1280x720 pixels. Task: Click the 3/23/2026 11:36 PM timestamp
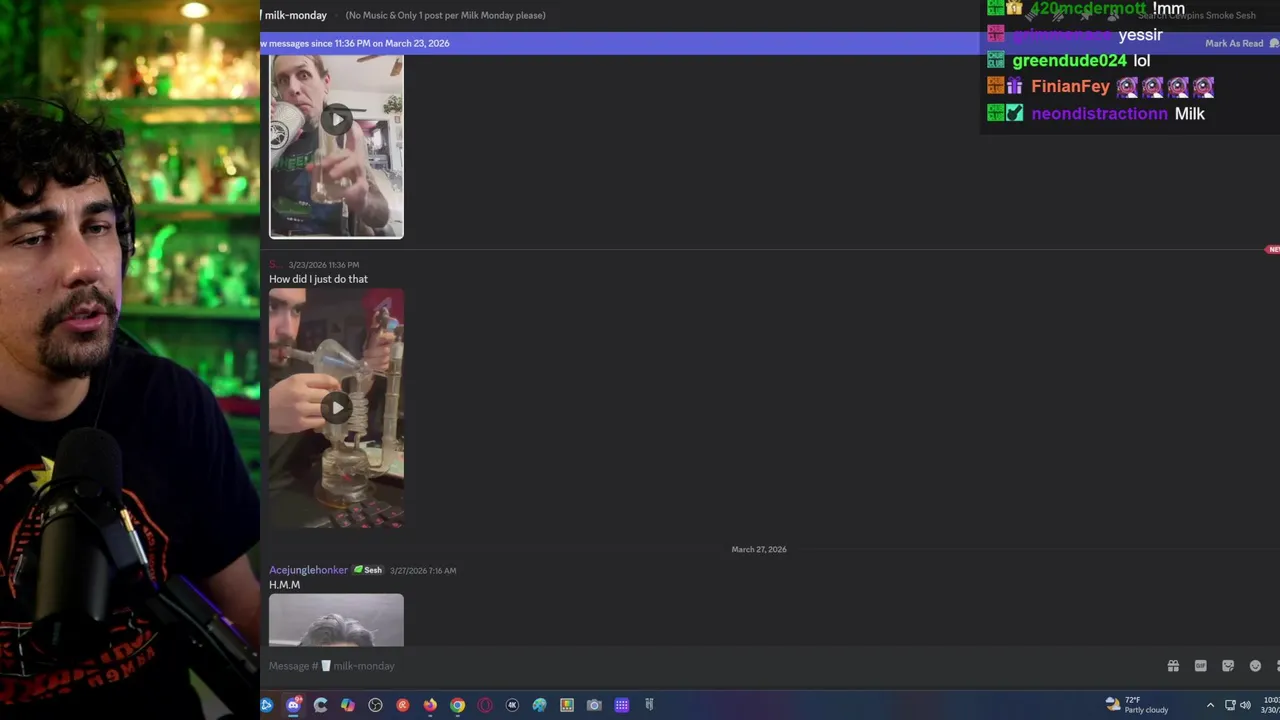click(x=323, y=265)
